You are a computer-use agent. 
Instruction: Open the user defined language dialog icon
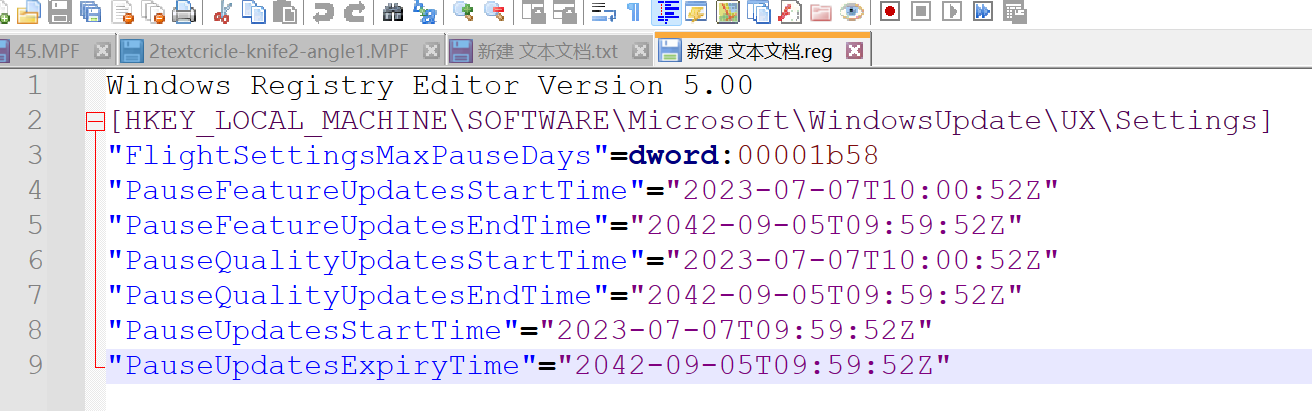[x=696, y=12]
